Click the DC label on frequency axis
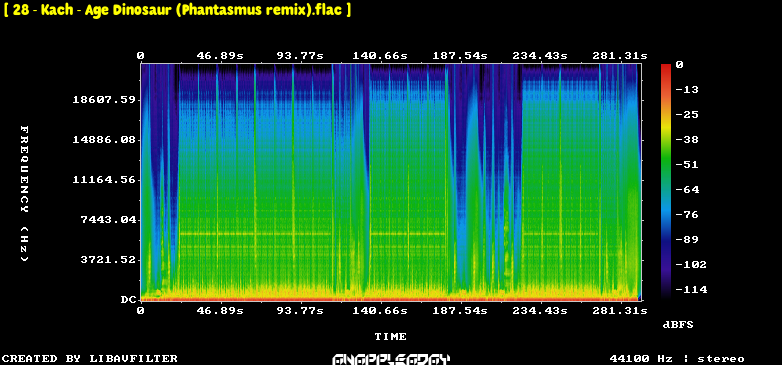Viewport: 782px width, 365px height. pyautogui.click(x=128, y=300)
